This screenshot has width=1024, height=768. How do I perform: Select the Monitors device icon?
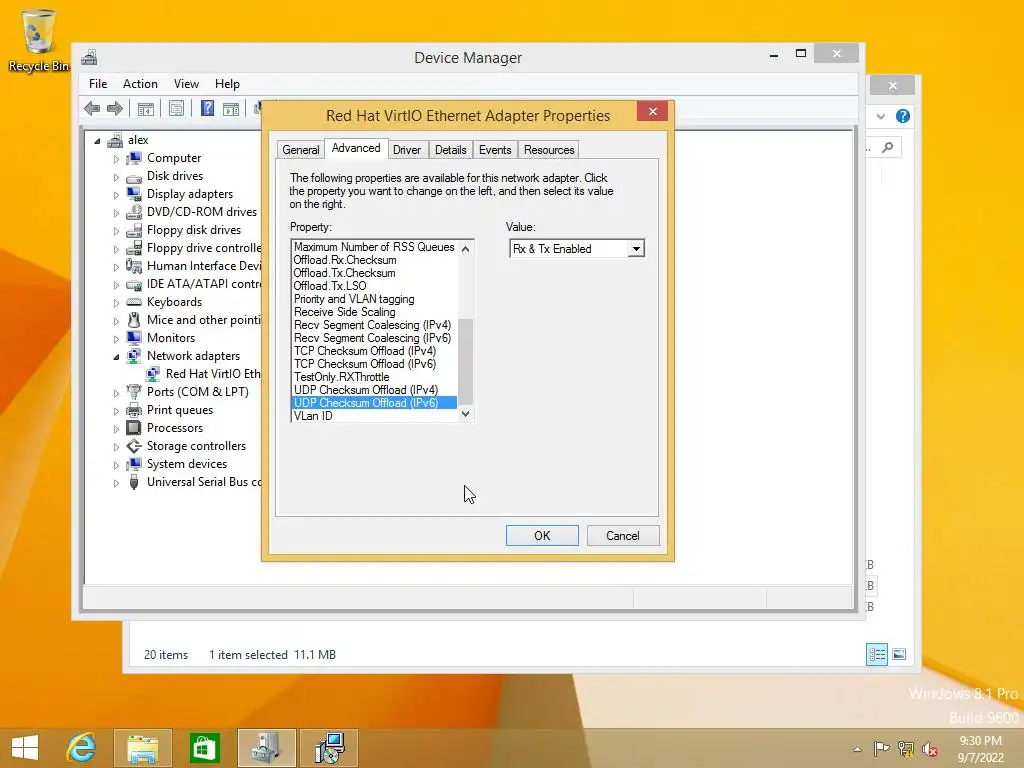pyautogui.click(x=134, y=338)
